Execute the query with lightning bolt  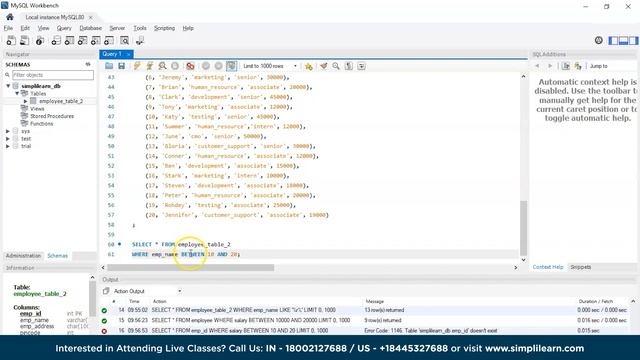click(137, 66)
